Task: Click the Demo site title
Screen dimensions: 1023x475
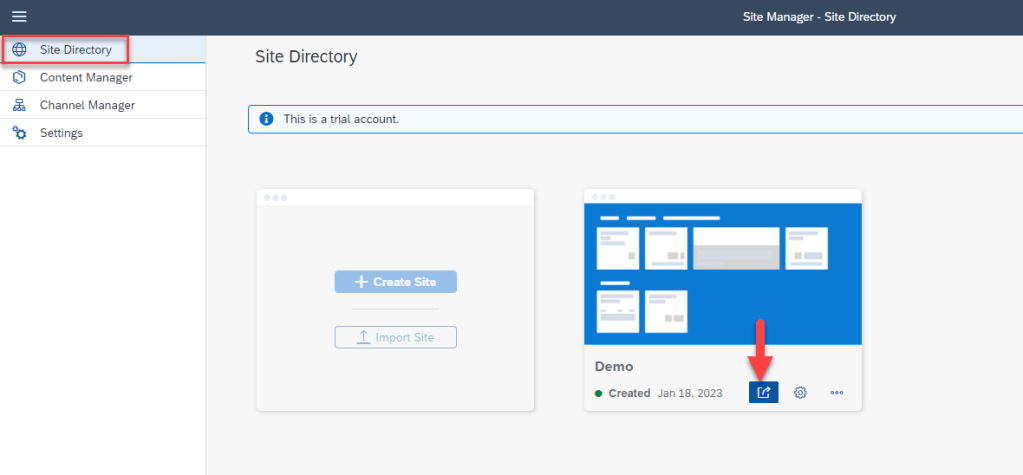Action: tap(614, 367)
